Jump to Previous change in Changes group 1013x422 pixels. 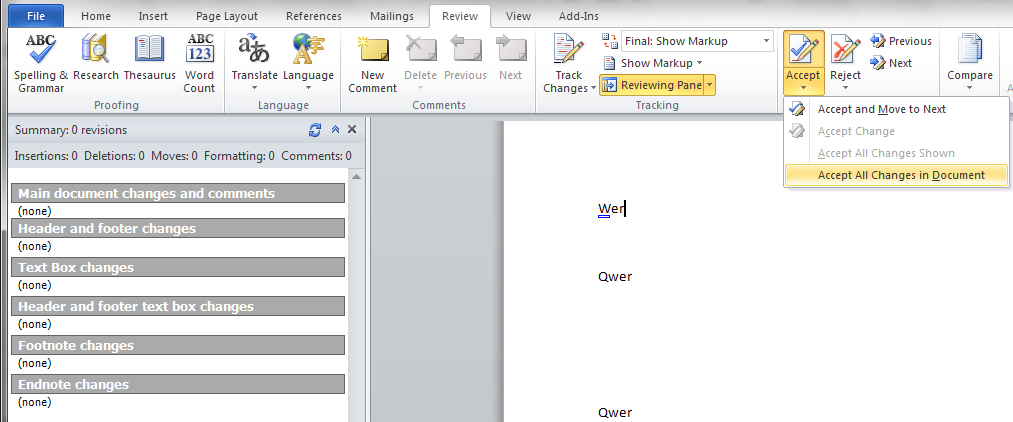901,41
